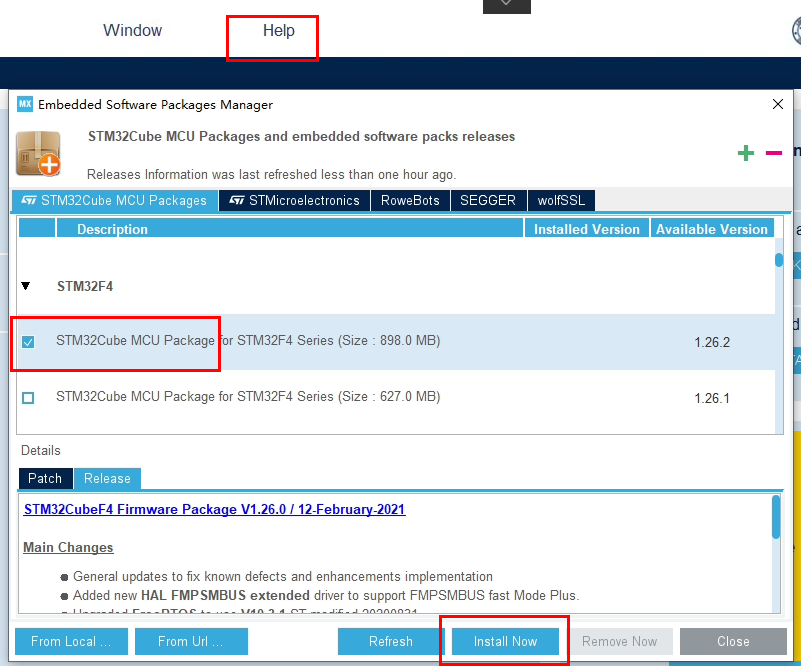Click the Details section label
Viewport: 801px width, 666px height.
[x=41, y=450]
